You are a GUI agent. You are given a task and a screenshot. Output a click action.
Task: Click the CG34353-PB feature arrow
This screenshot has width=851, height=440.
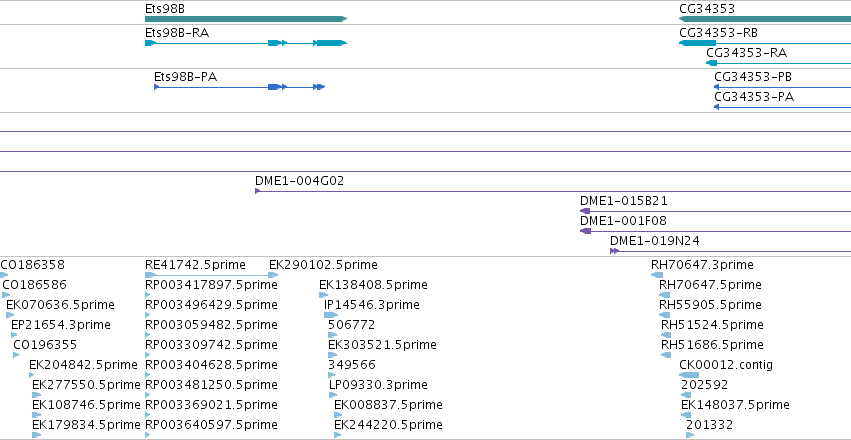point(716,87)
